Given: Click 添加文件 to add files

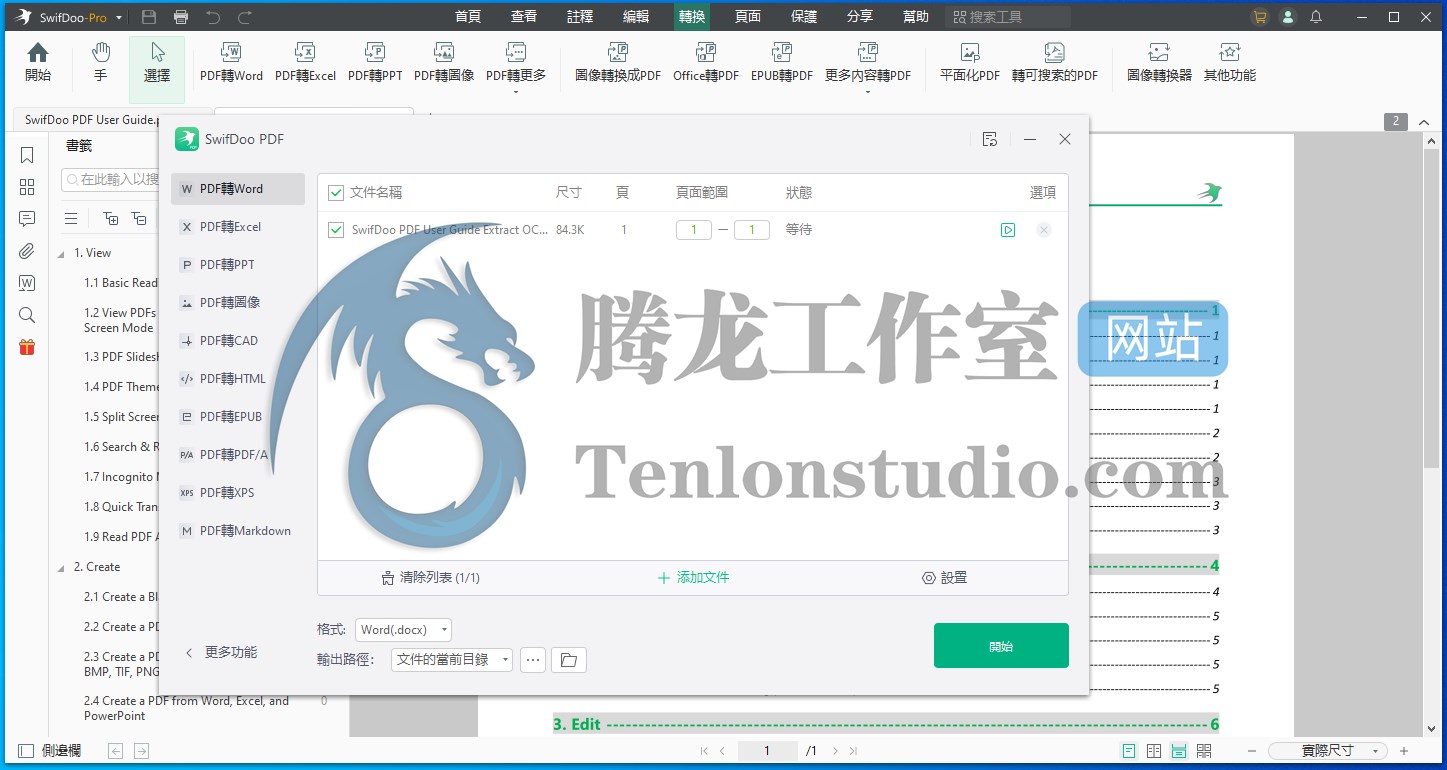Looking at the screenshot, I should point(693,578).
